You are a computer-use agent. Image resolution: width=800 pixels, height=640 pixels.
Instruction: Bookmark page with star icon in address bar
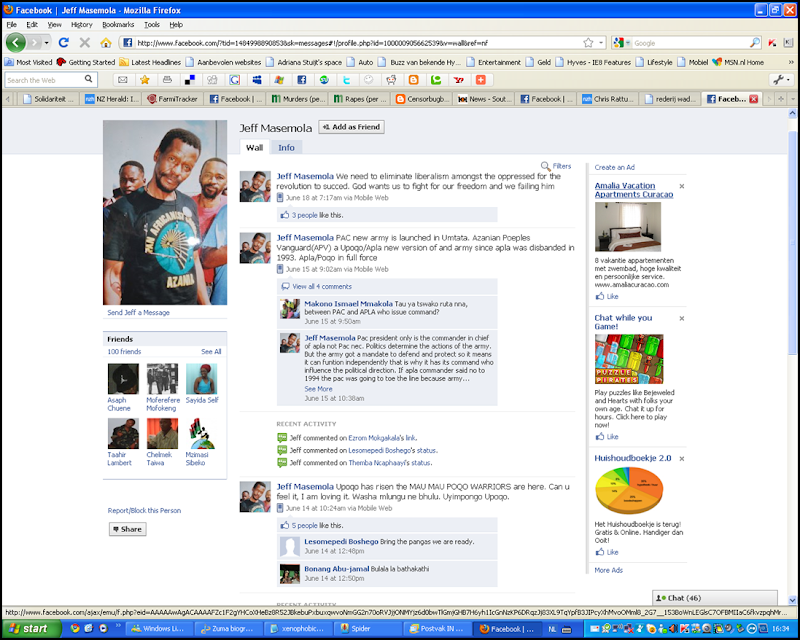tap(588, 43)
